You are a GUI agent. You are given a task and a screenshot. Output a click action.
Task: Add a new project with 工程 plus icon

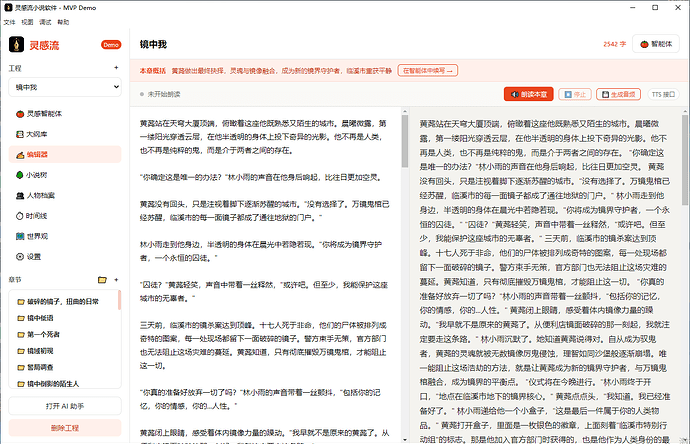116,68
